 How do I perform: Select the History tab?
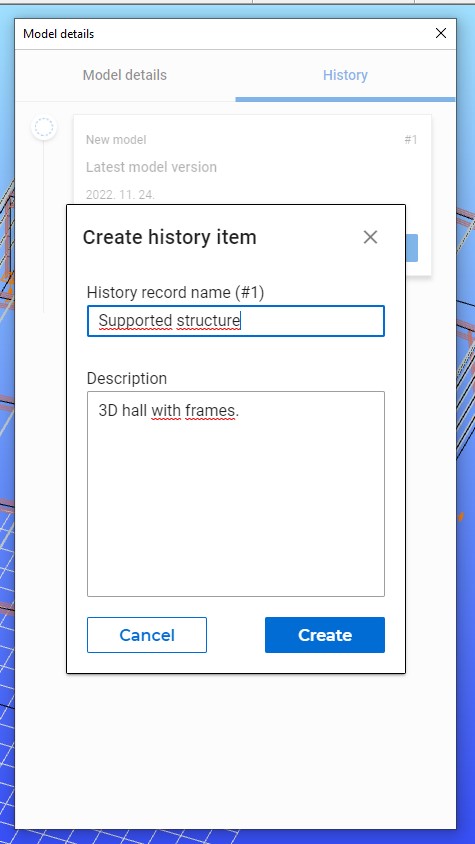pyautogui.click(x=345, y=75)
